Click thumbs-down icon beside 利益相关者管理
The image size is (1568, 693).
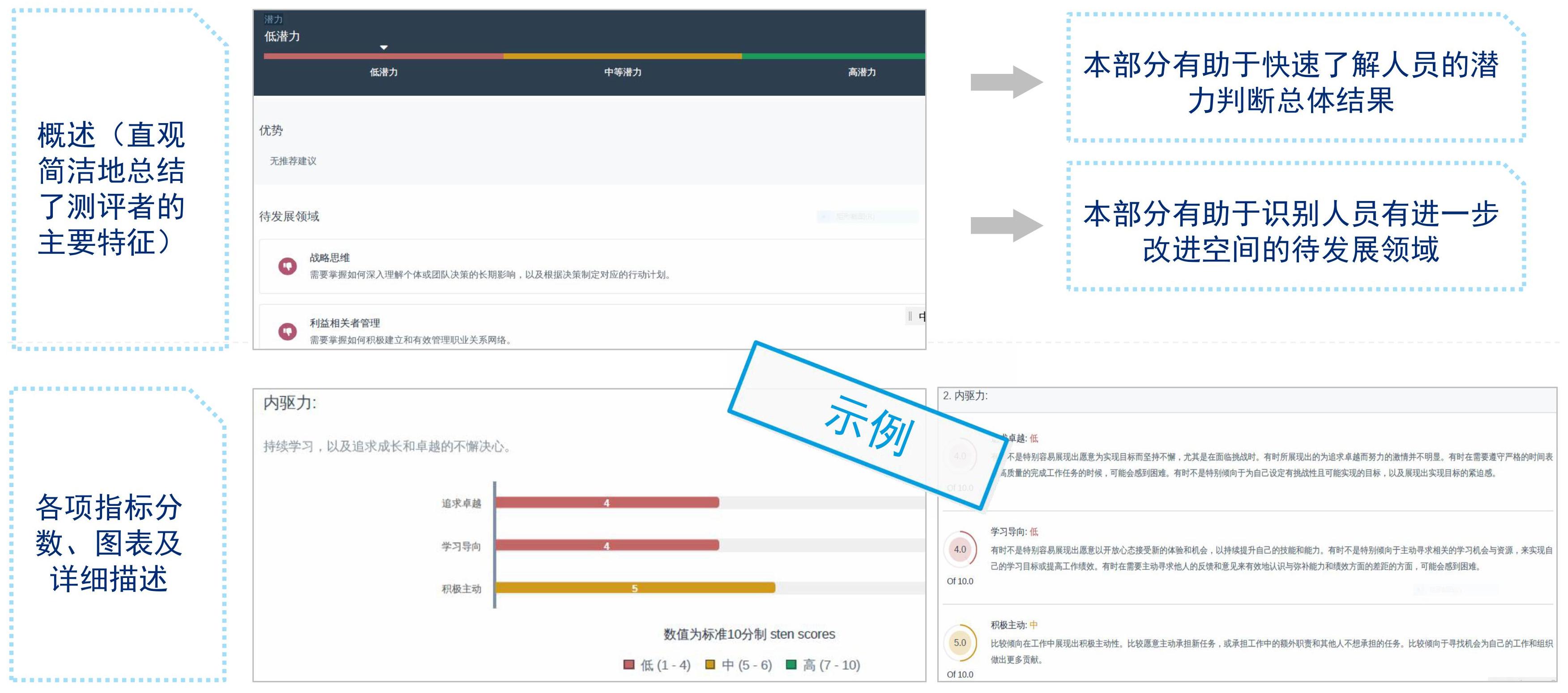click(x=287, y=331)
